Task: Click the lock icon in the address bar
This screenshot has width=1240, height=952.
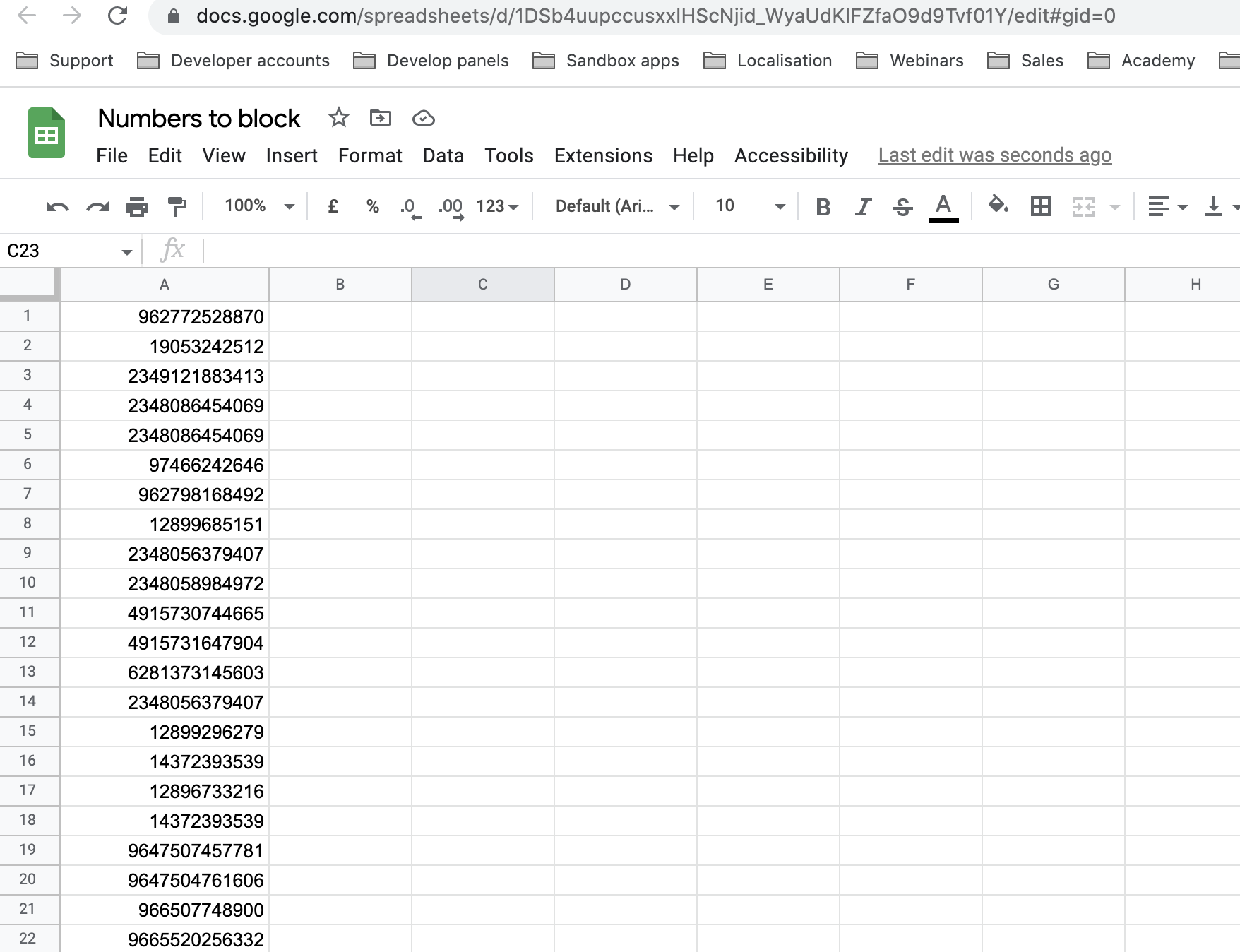Action: pos(173,16)
